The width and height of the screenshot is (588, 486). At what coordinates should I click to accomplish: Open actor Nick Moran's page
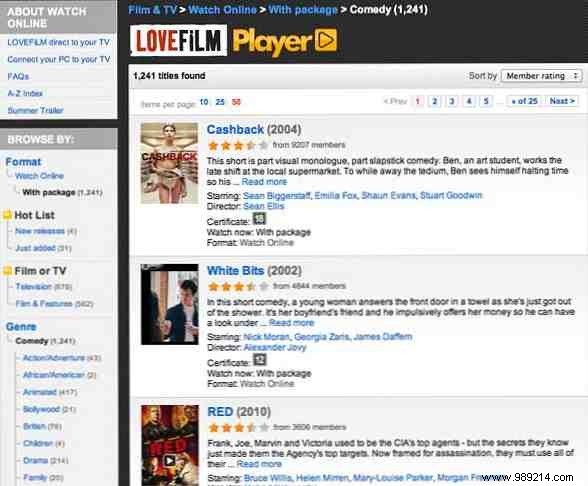tap(267, 337)
